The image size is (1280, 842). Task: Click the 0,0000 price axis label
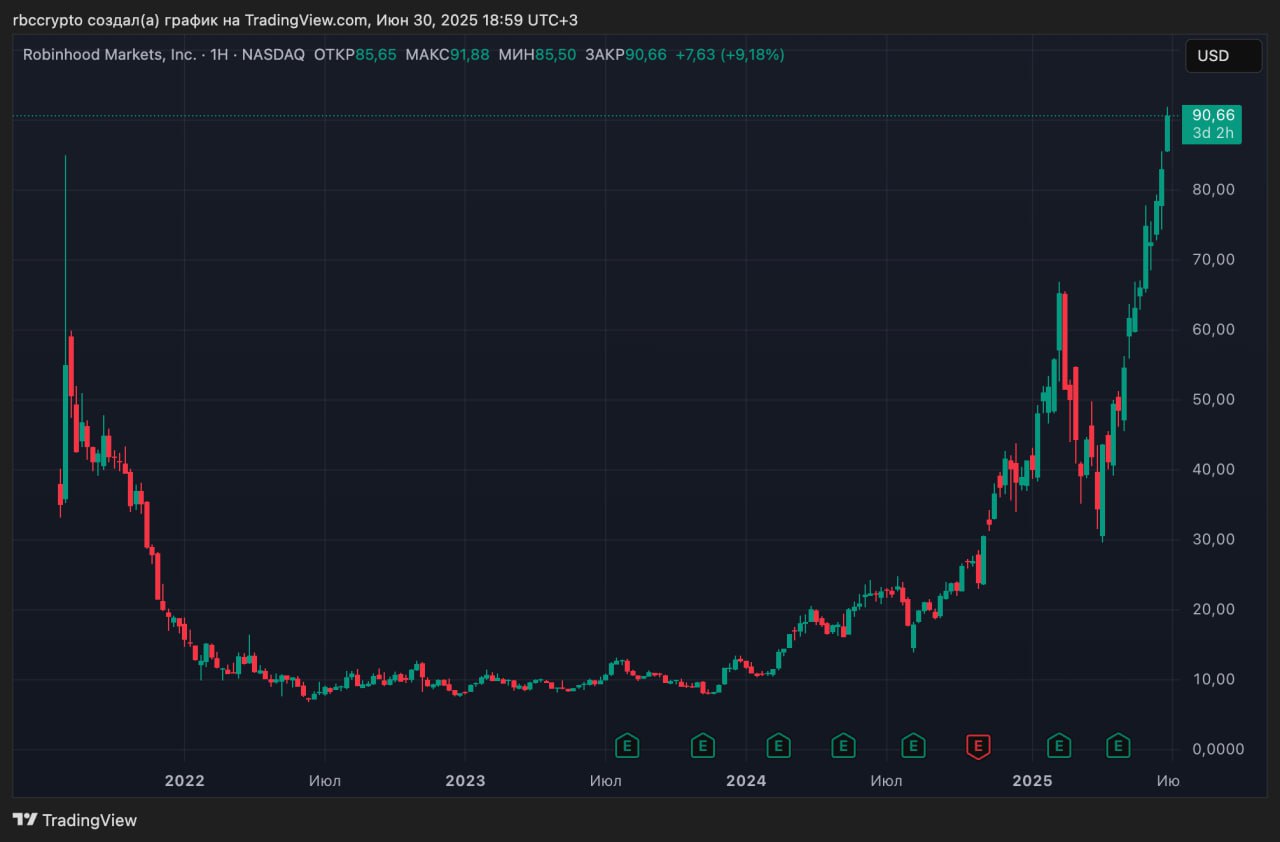[1218, 749]
